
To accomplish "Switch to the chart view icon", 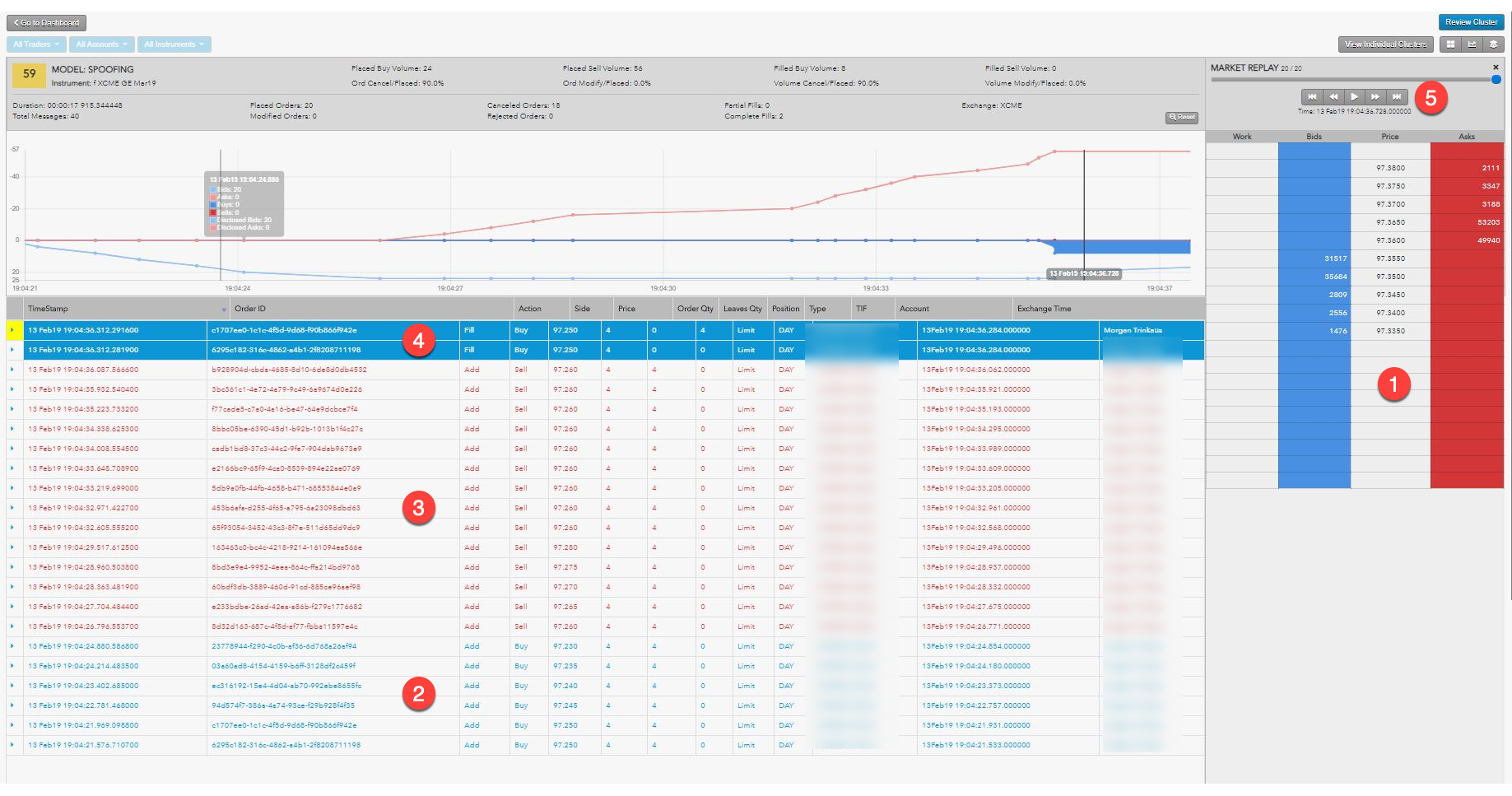I will click(1472, 44).
